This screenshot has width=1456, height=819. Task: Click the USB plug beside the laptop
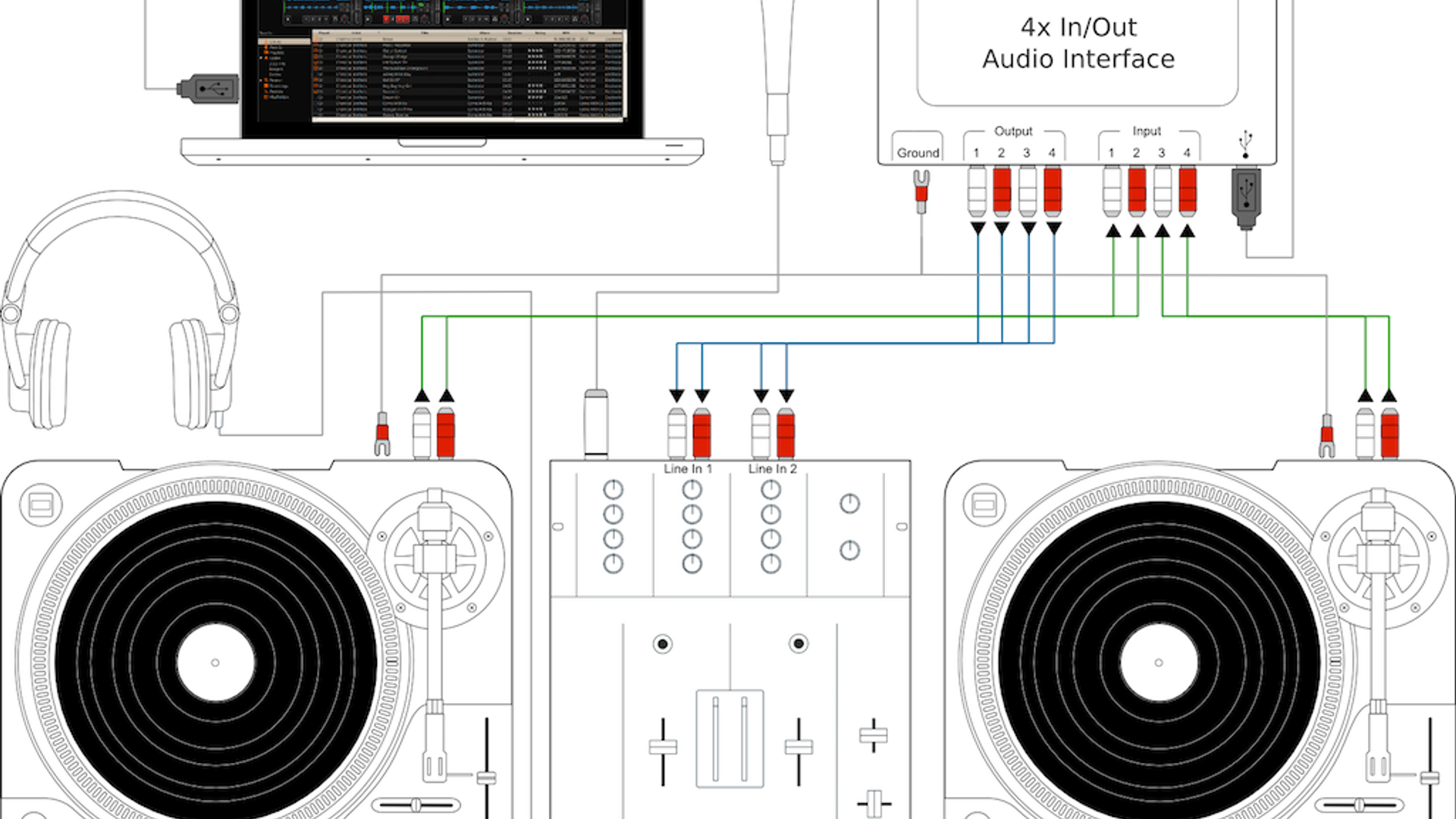pyautogui.click(x=210, y=89)
